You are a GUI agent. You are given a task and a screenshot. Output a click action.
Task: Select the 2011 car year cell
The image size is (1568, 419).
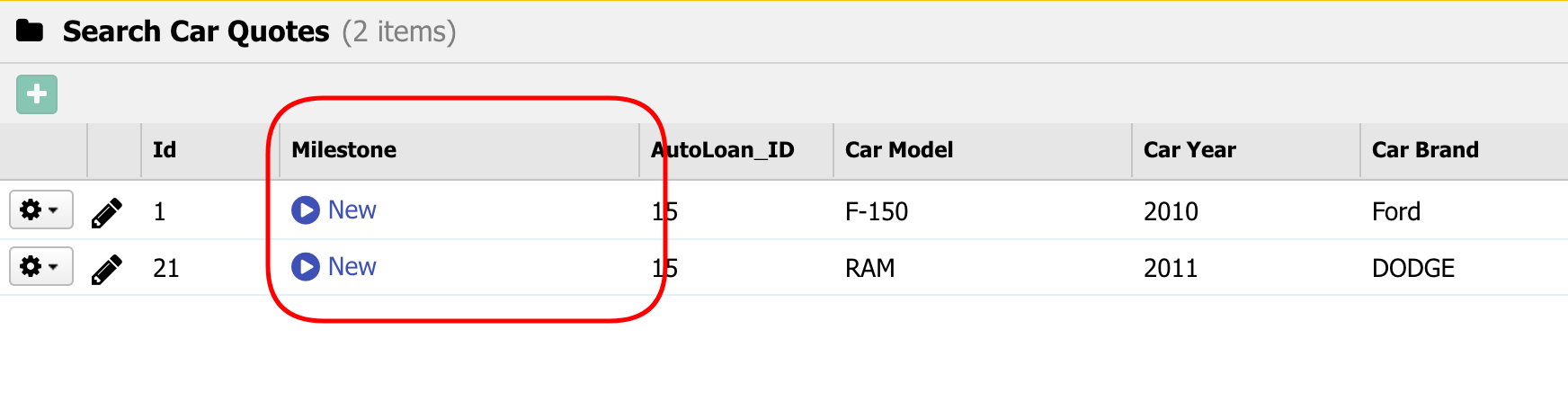(1171, 269)
